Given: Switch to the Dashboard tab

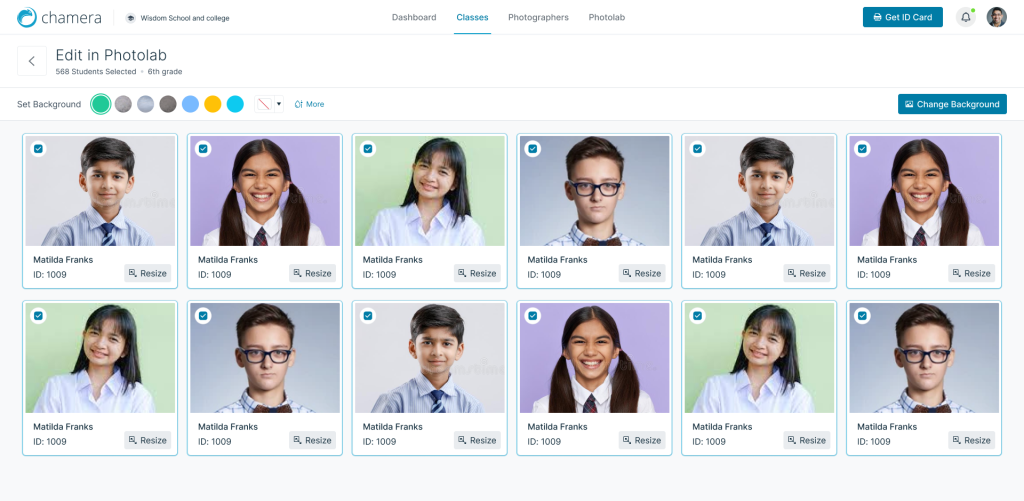Looking at the screenshot, I should 414,18.
